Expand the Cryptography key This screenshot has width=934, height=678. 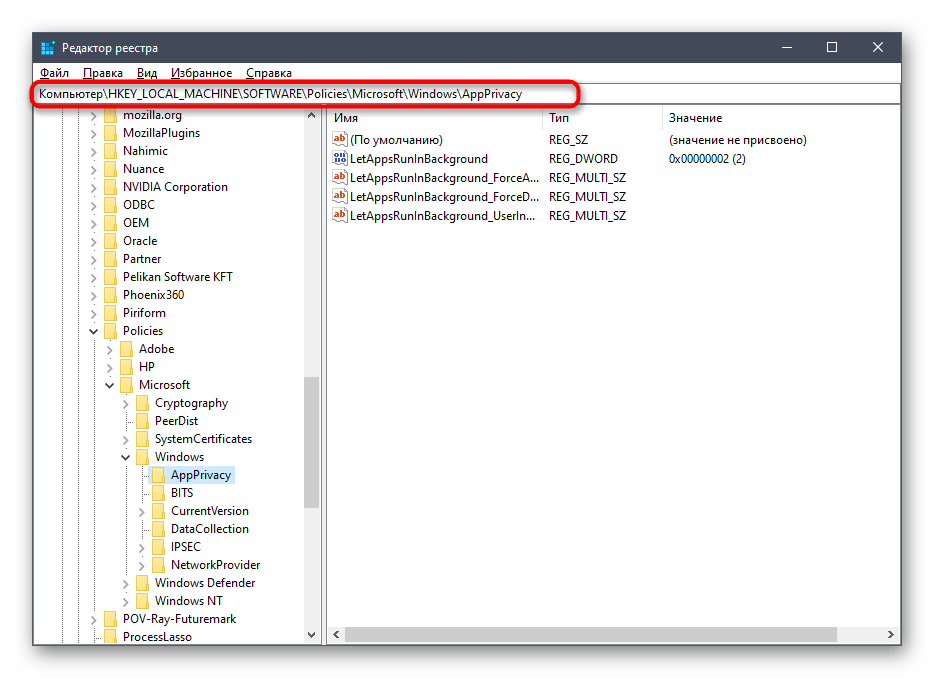pyautogui.click(x=127, y=403)
